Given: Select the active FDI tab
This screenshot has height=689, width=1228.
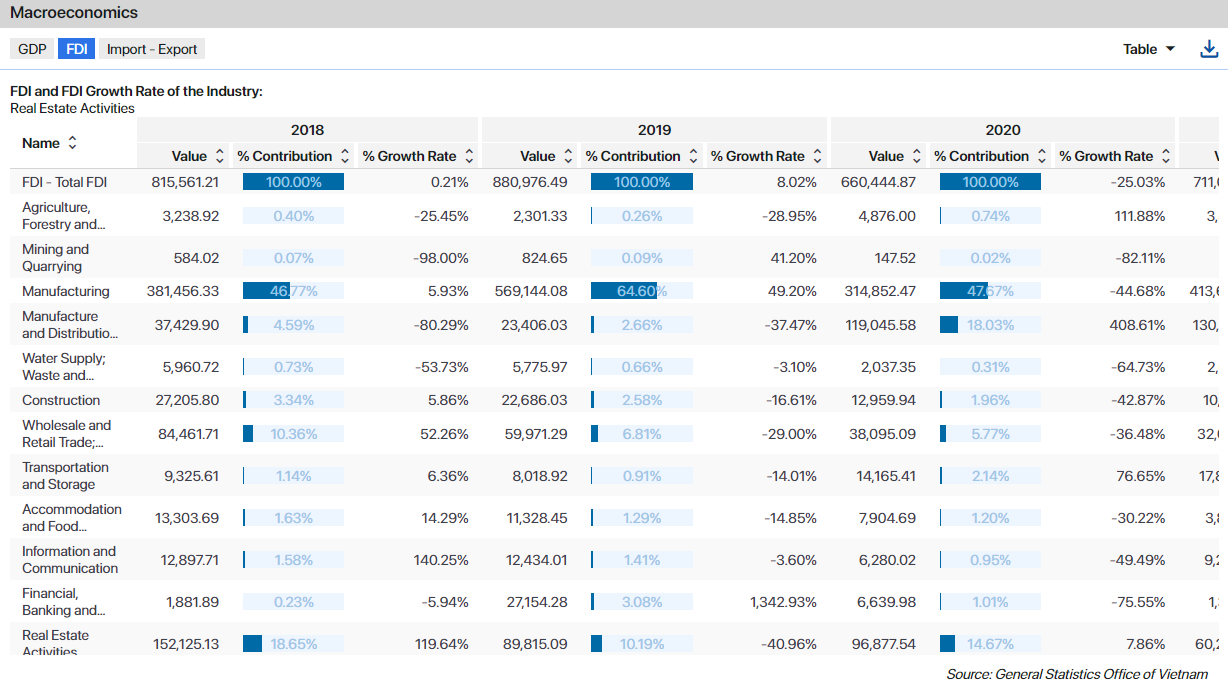Looking at the screenshot, I should [76, 49].
